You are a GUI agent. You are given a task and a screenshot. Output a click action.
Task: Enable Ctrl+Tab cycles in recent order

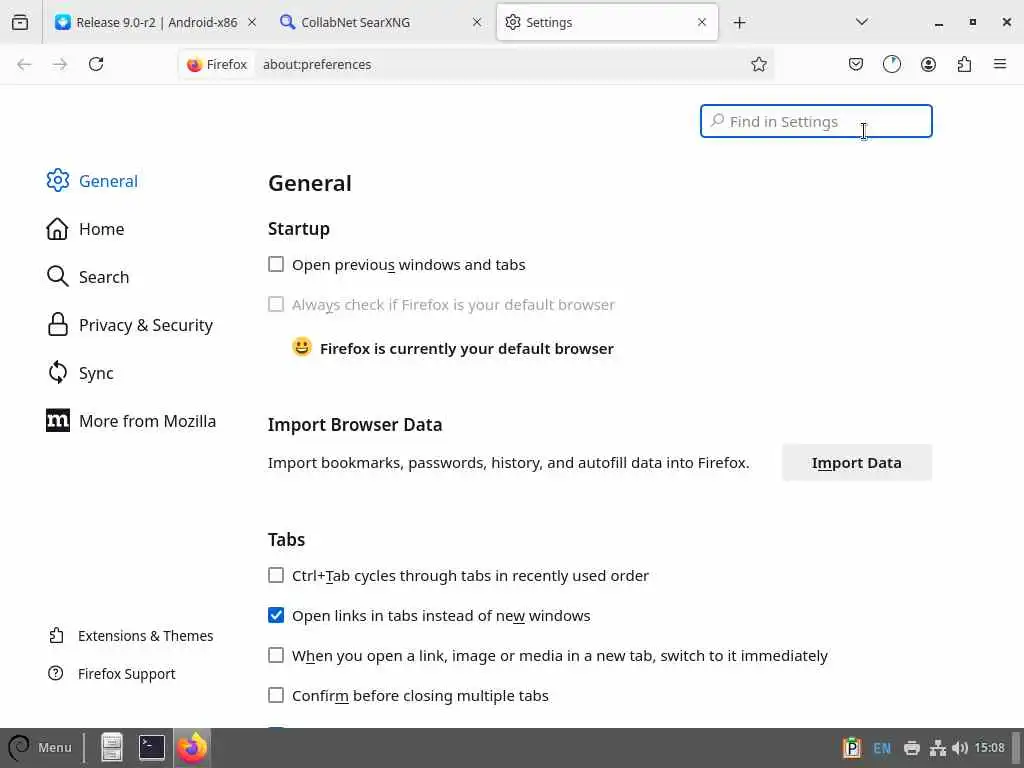click(276, 575)
